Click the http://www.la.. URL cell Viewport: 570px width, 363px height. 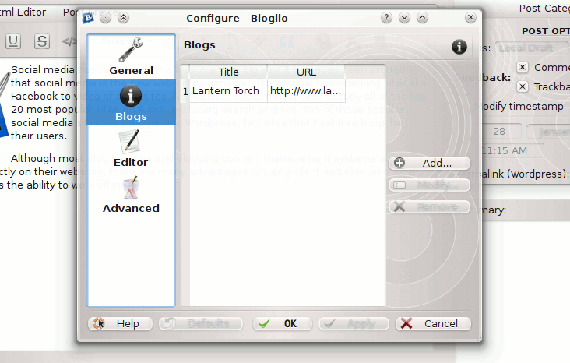click(x=305, y=91)
